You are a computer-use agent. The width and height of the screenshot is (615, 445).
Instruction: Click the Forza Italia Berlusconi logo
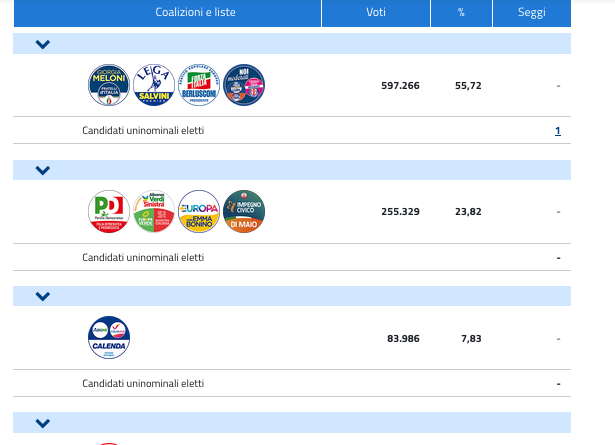point(198,85)
